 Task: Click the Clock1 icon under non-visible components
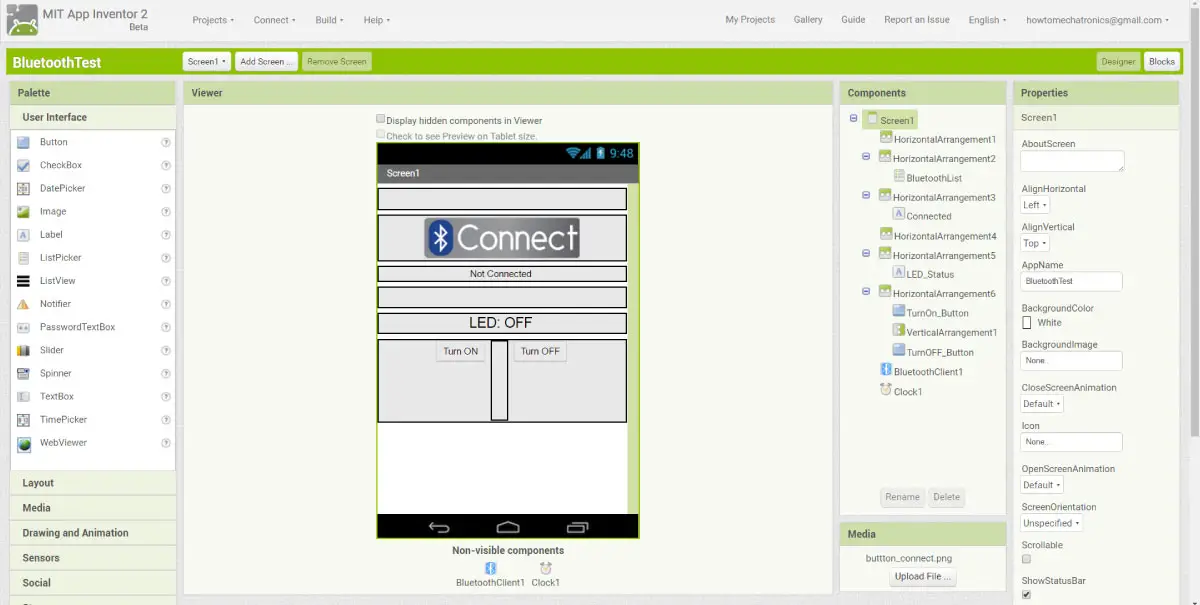coord(545,567)
